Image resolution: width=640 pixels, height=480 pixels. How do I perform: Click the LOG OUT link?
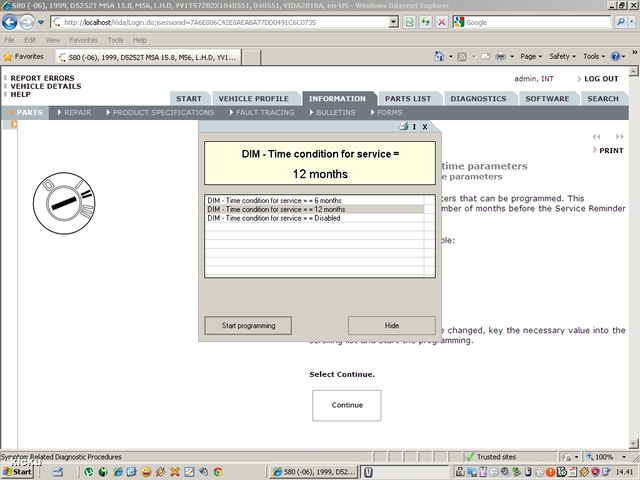click(600, 79)
